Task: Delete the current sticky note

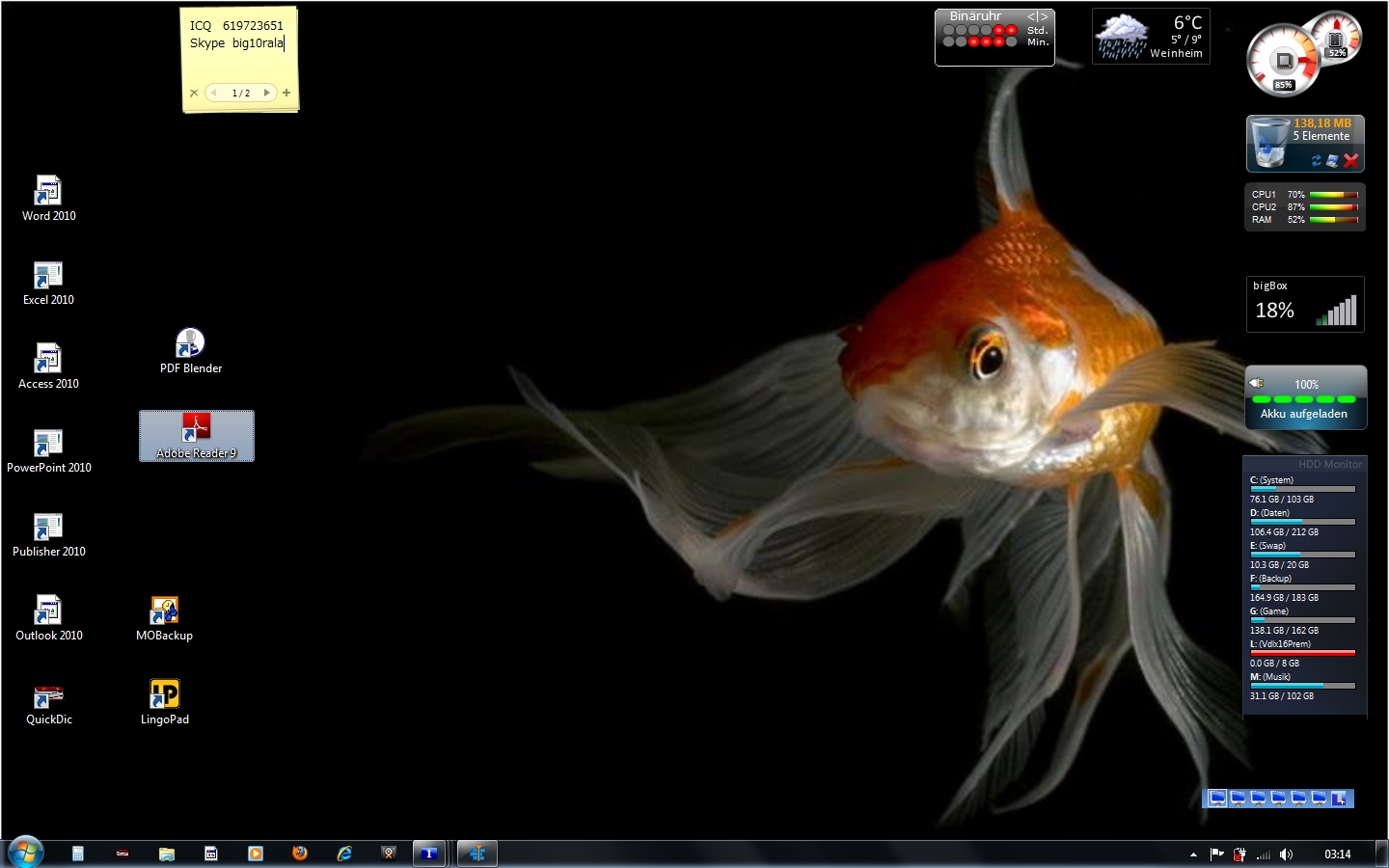Action: point(194,94)
